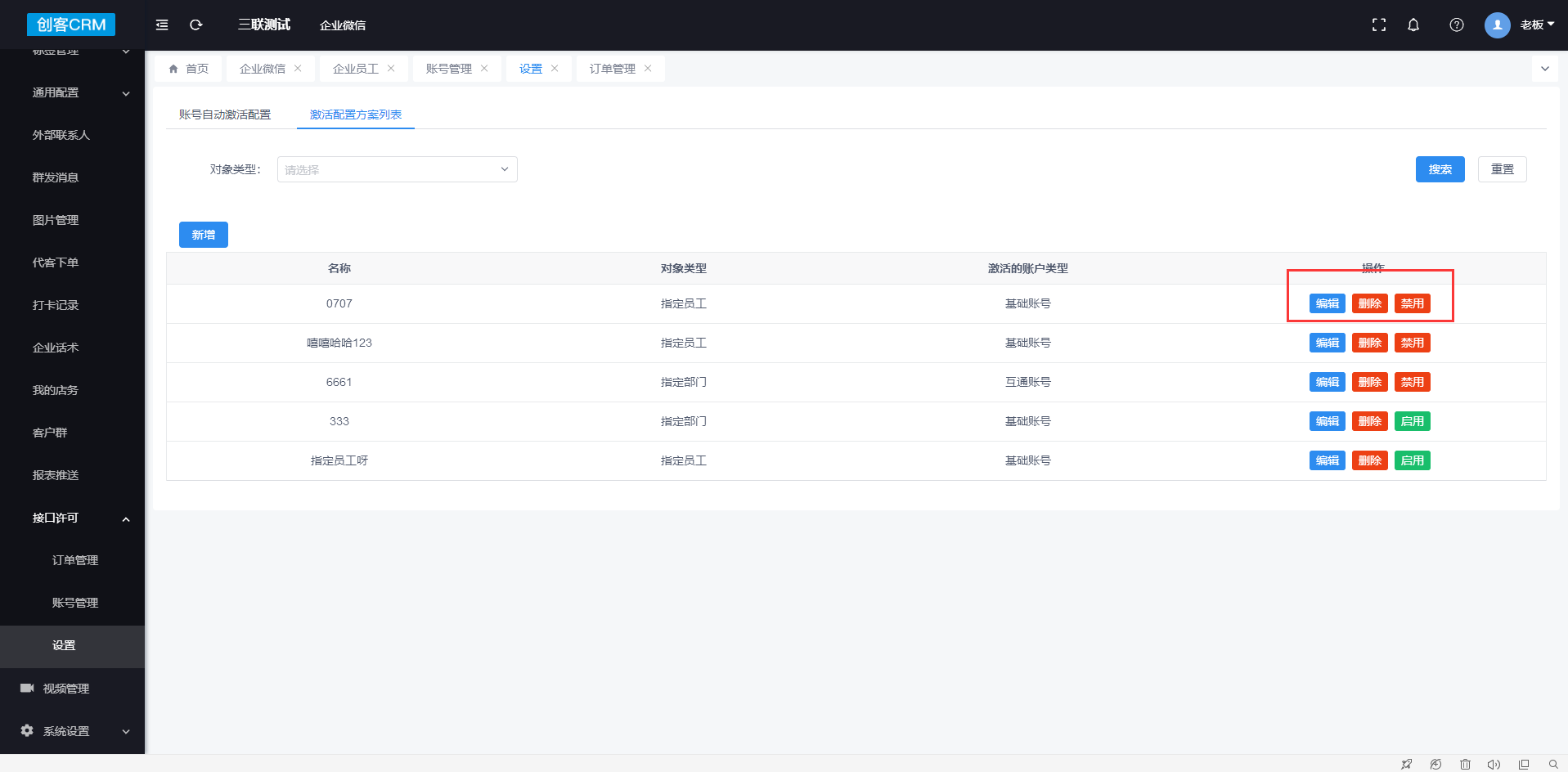Click the refresh icon in the header
Screen dimensions: 1568x772
point(196,25)
